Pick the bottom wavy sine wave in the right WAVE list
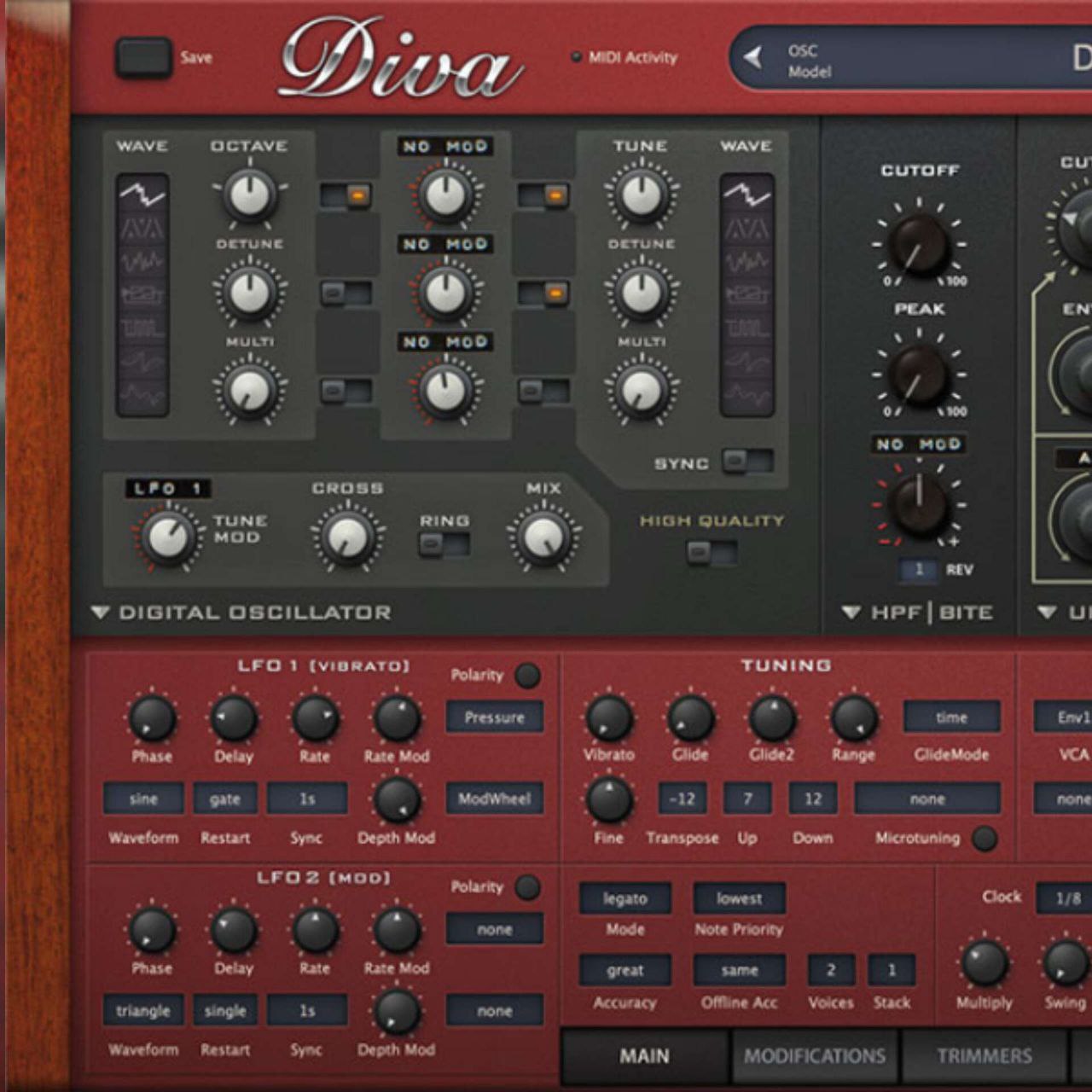This screenshot has width=1092, height=1092. tap(746, 395)
